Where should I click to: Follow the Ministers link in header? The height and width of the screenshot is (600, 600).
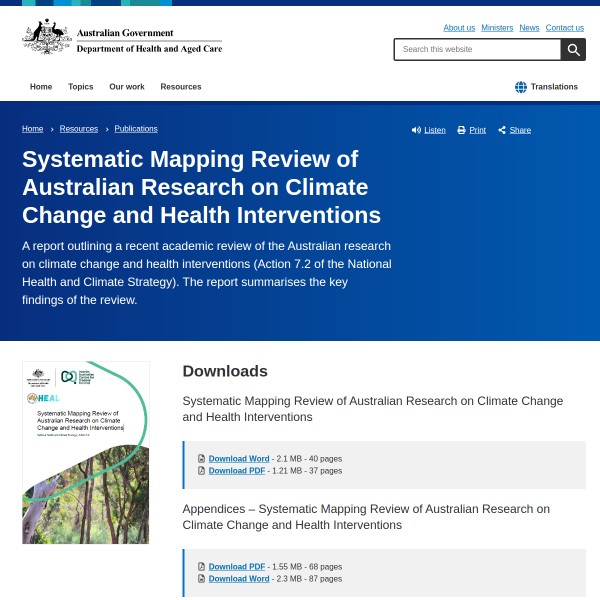pos(497,28)
